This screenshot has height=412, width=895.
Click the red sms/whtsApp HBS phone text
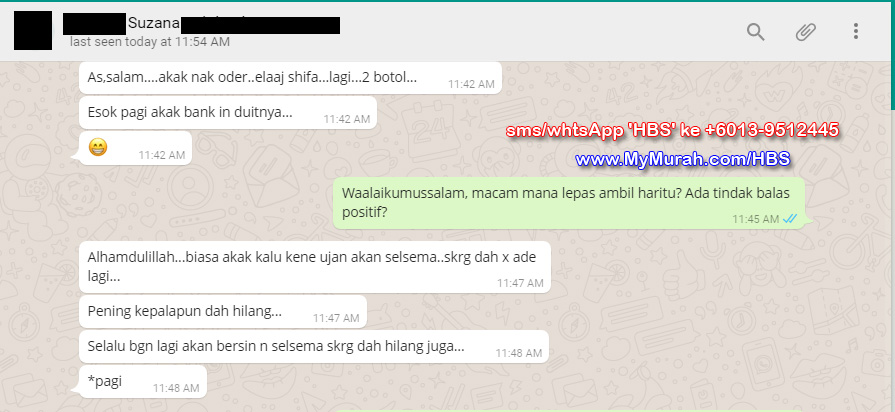tap(672, 130)
